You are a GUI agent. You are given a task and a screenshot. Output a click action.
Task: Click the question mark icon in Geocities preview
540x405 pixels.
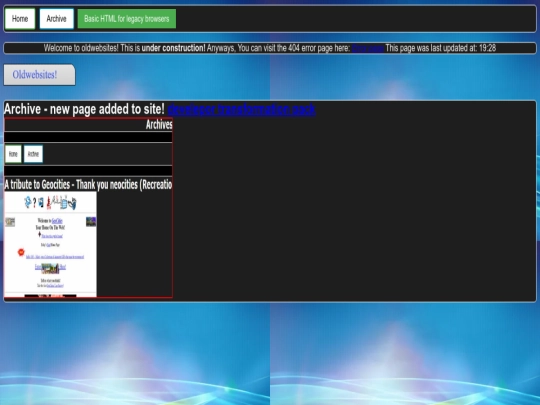point(34,202)
